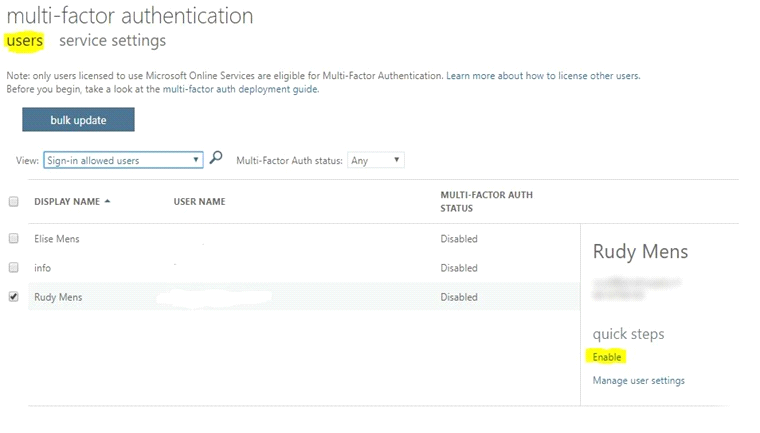Screen dimensions: 760x433
Task: Switch to the users tab
Action: tap(25, 41)
